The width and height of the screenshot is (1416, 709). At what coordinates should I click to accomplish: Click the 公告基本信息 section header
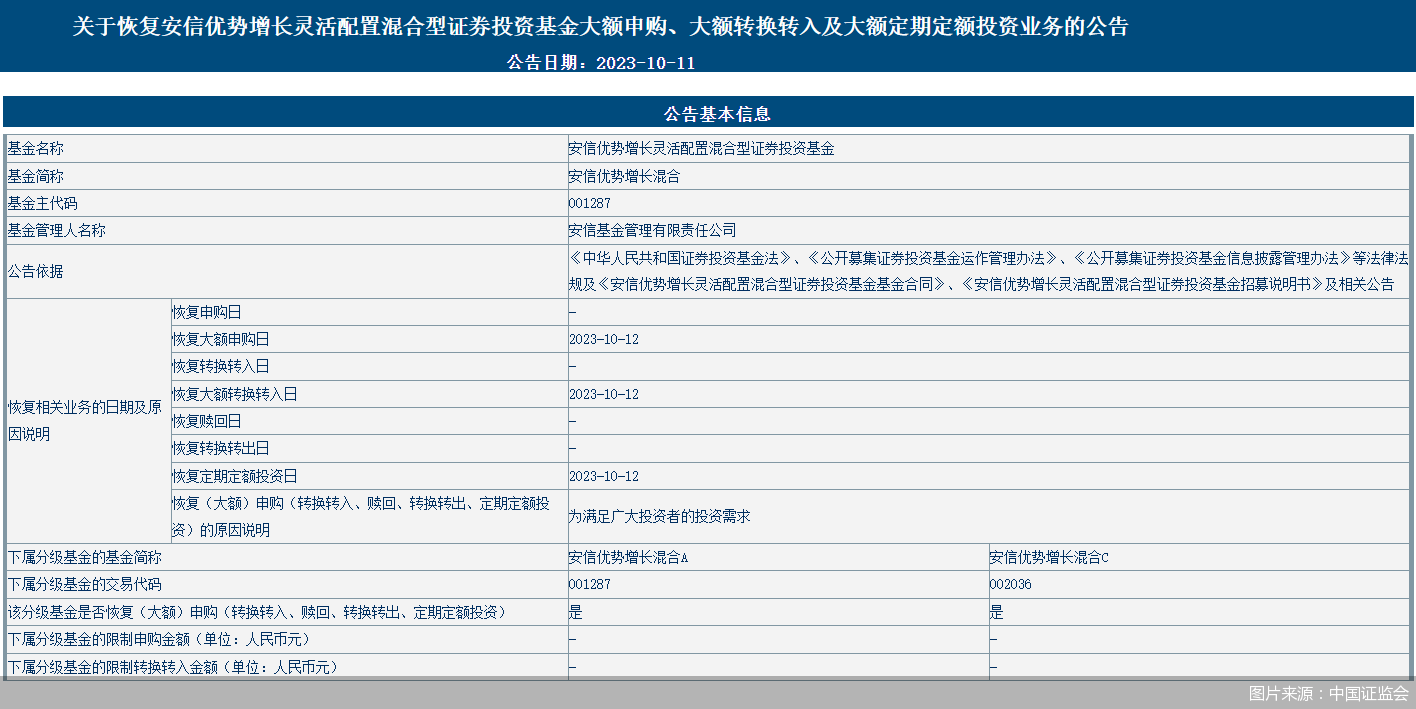[x=717, y=114]
